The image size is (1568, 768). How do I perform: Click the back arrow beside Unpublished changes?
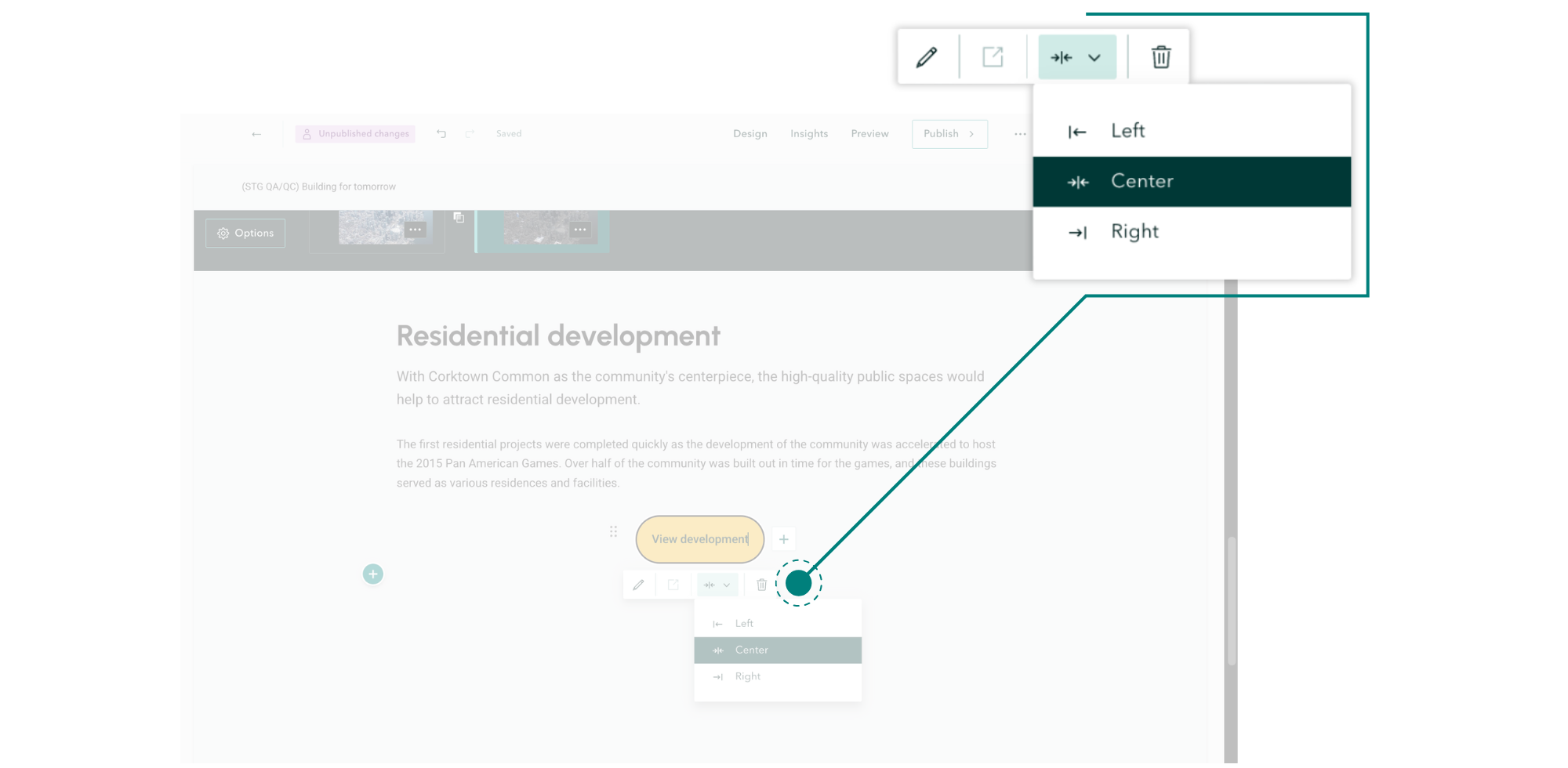pos(256,134)
